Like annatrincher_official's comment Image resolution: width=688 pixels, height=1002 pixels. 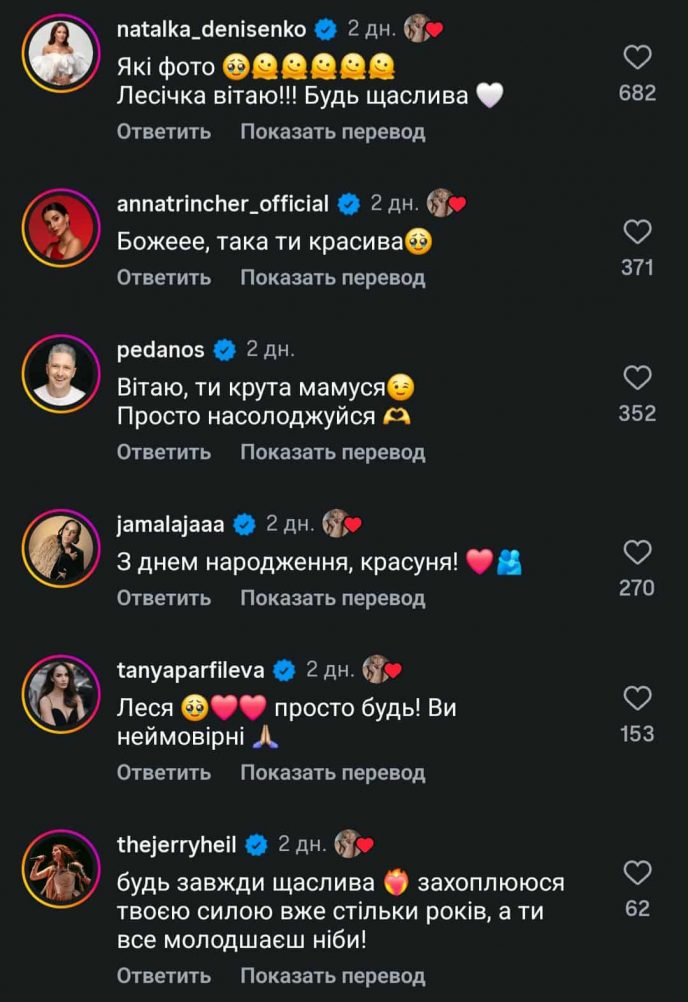637,233
